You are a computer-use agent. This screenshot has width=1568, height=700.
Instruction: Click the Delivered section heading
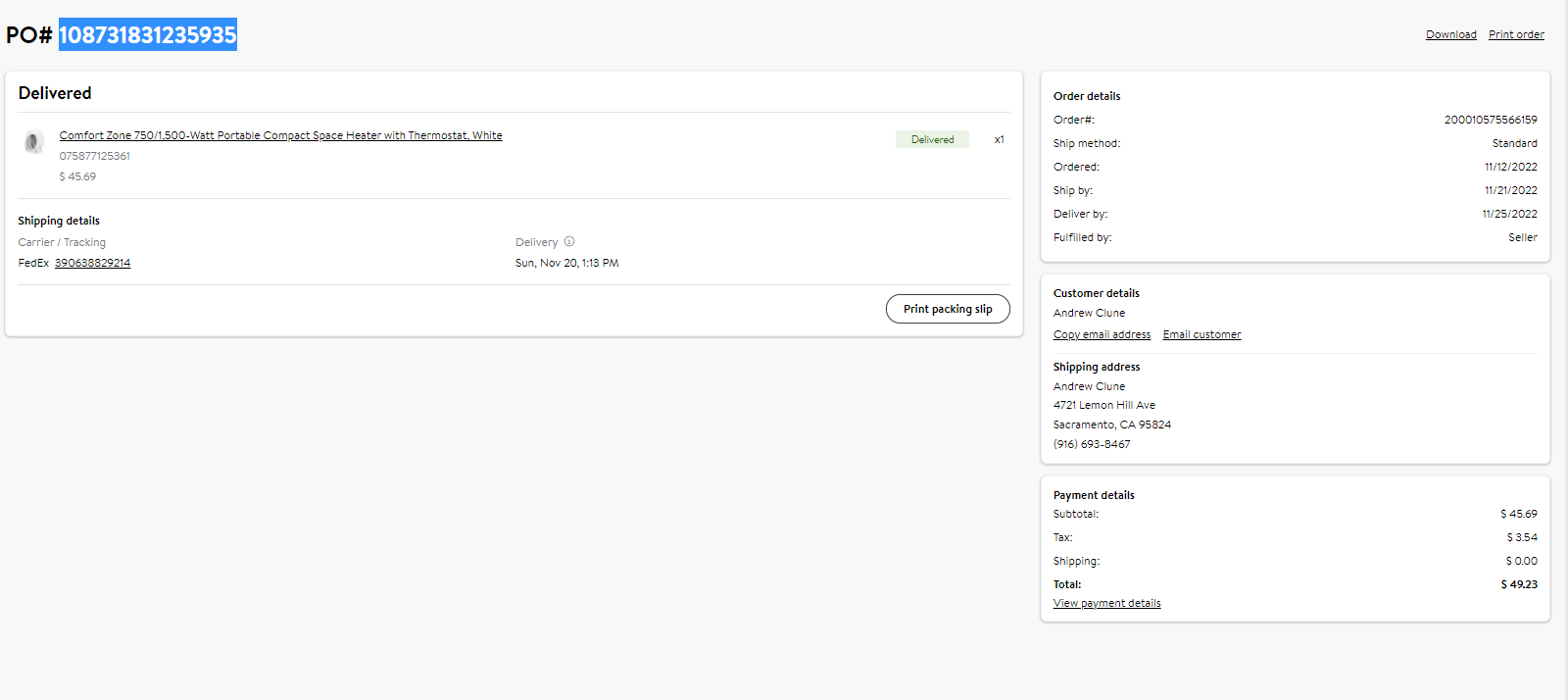click(x=55, y=93)
